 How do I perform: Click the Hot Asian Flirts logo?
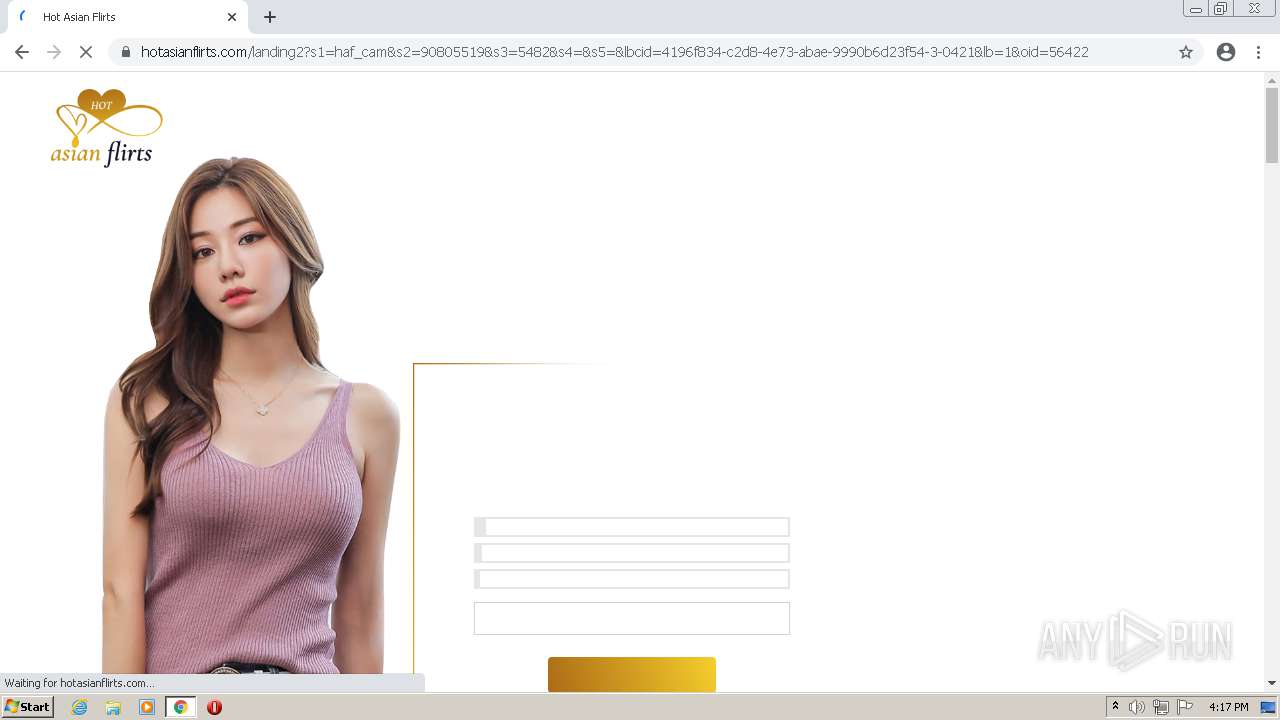click(106, 127)
